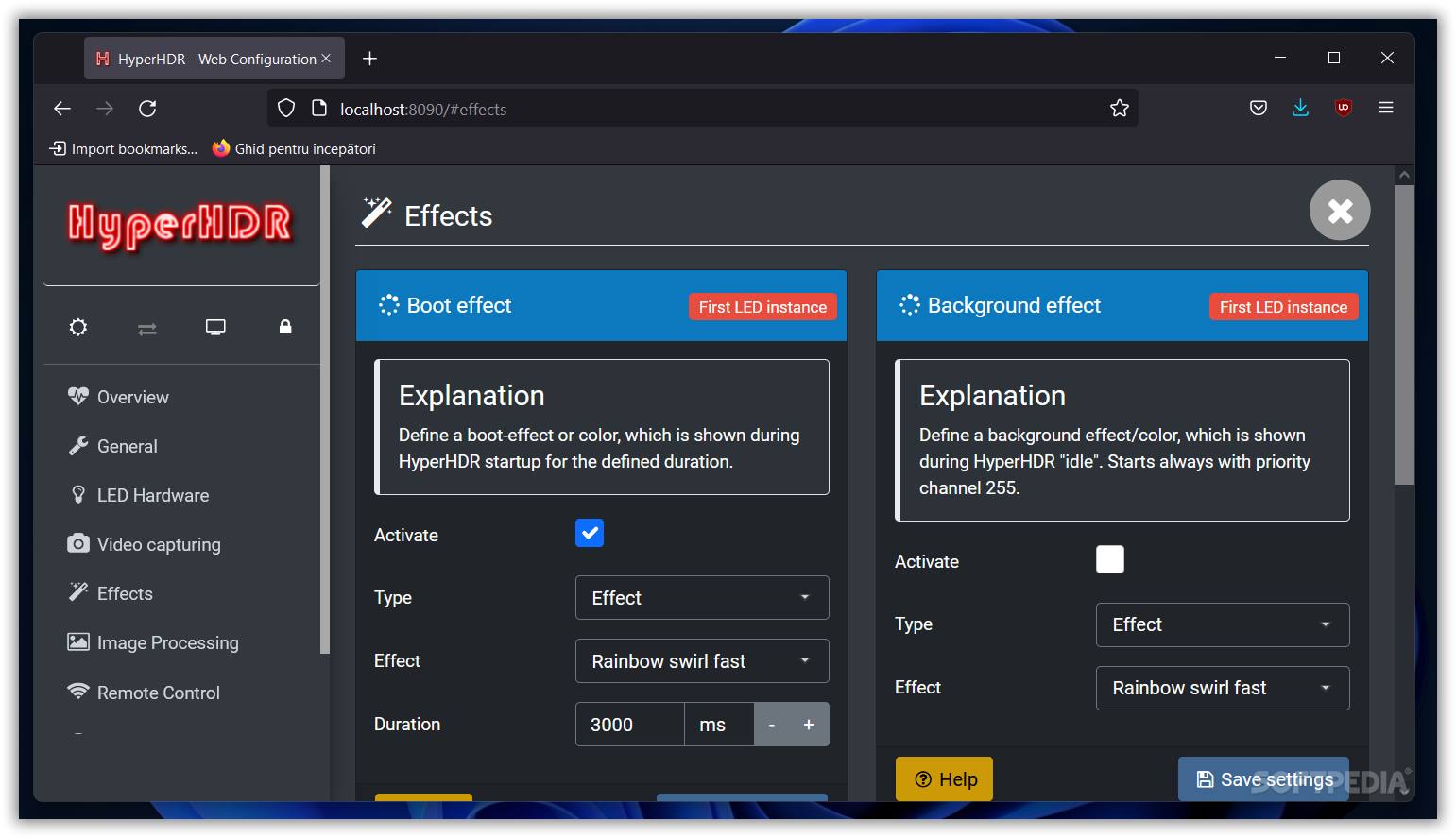Open Overview from the sidebar
1456x838 pixels.
click(132, 397)
